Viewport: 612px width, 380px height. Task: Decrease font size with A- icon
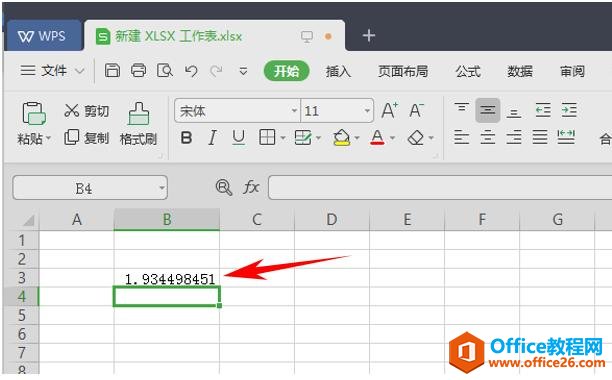(x=416, y=110)
